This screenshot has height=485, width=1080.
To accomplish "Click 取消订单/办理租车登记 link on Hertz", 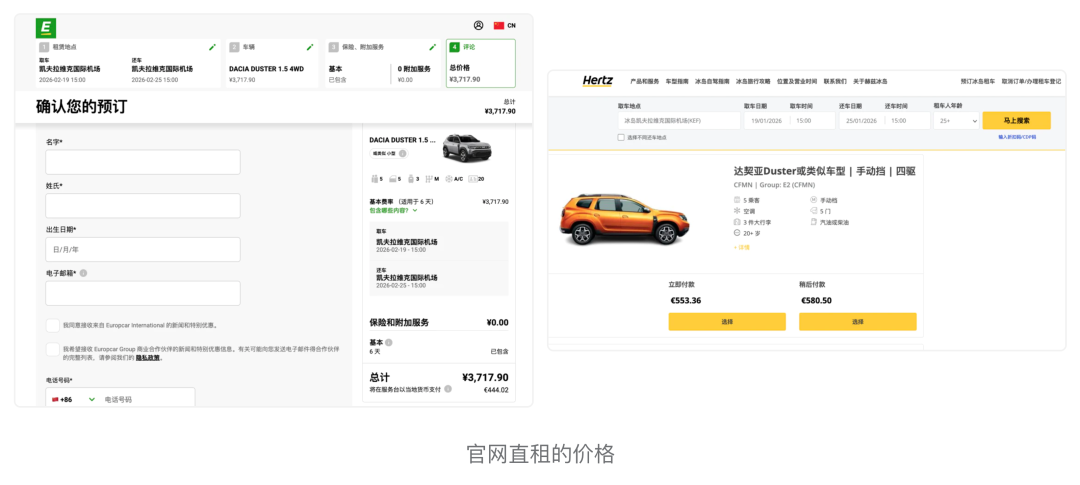I will (x=1031, y=81).
